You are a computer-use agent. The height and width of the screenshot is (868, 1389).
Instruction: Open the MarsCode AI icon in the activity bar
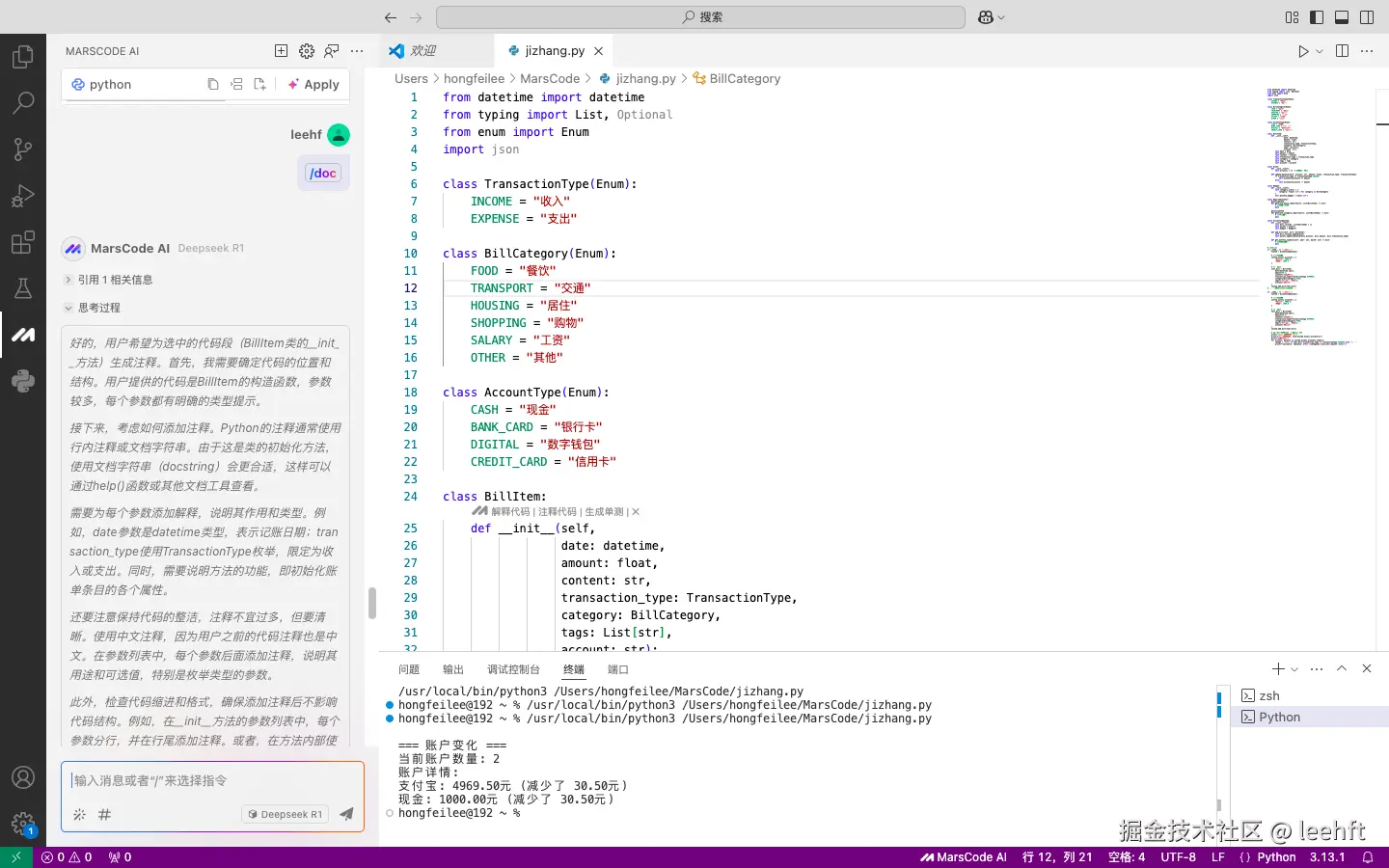(x=22, y=335)
